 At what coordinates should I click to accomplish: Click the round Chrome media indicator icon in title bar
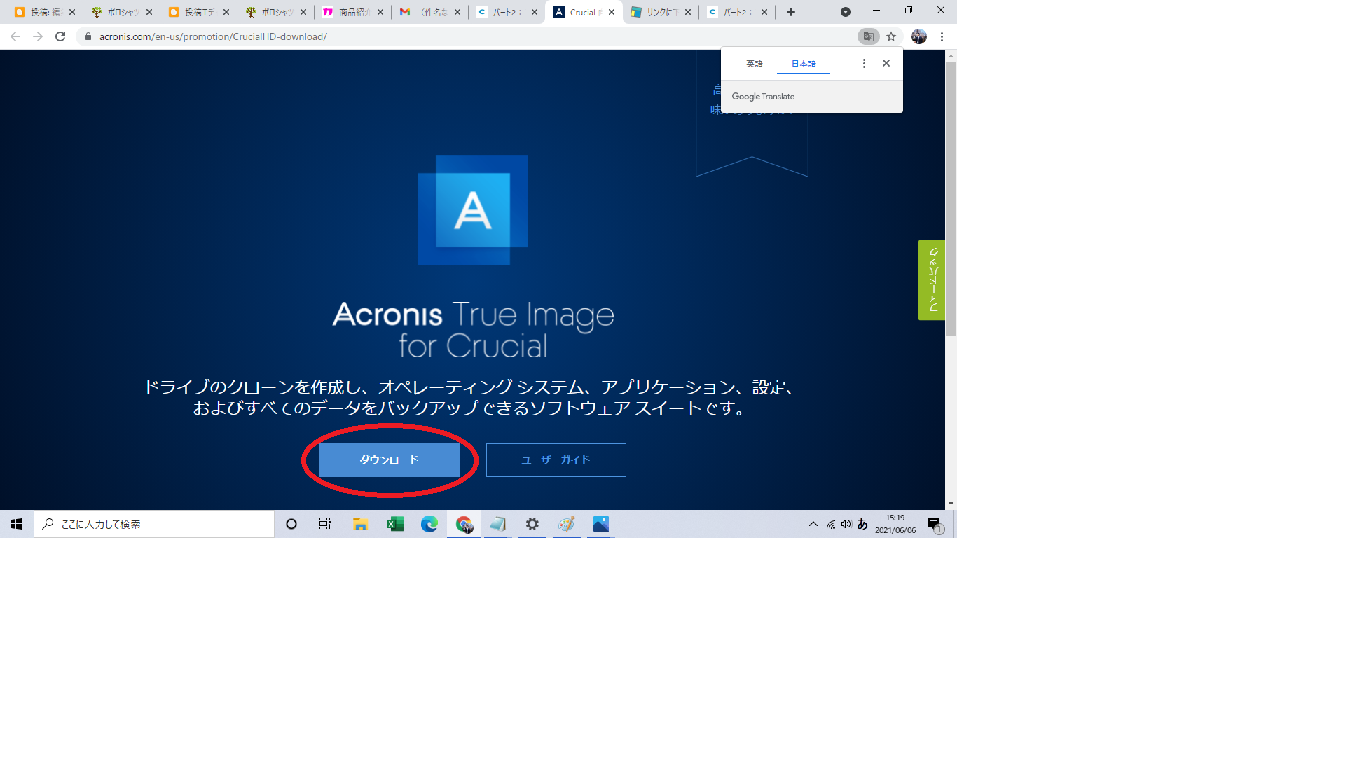(x=845, y=12)
